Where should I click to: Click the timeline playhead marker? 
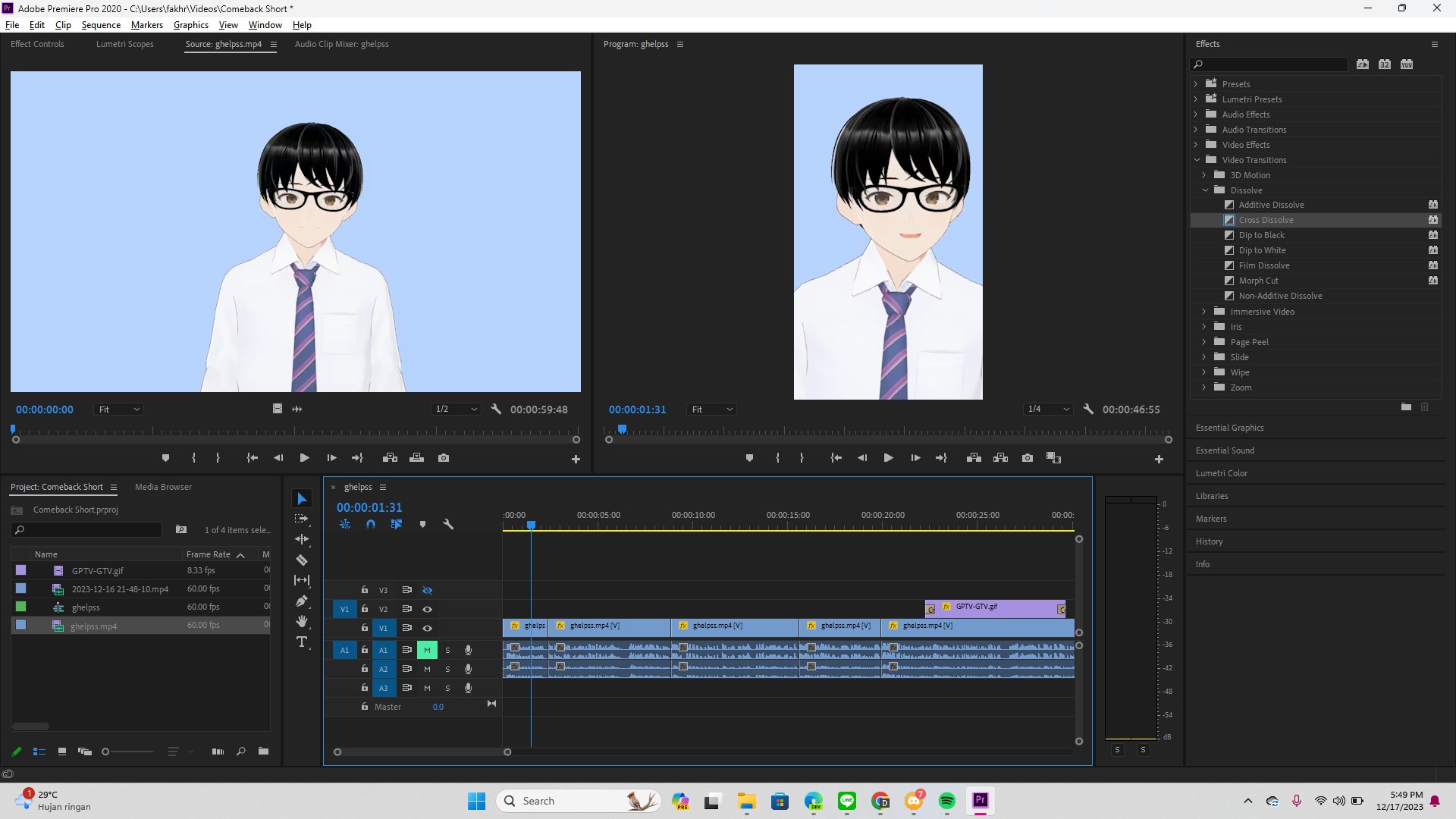coord(532,525)
